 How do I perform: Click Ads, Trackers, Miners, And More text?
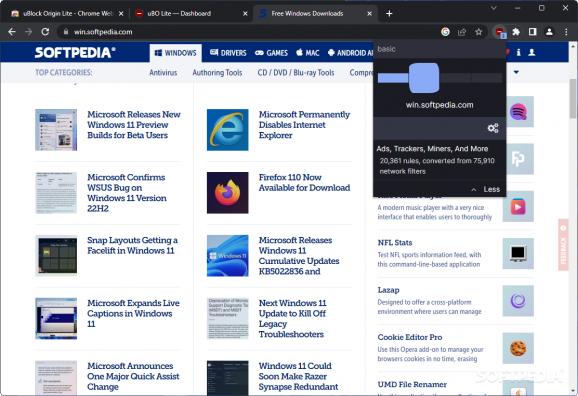[x=432, y=149]
